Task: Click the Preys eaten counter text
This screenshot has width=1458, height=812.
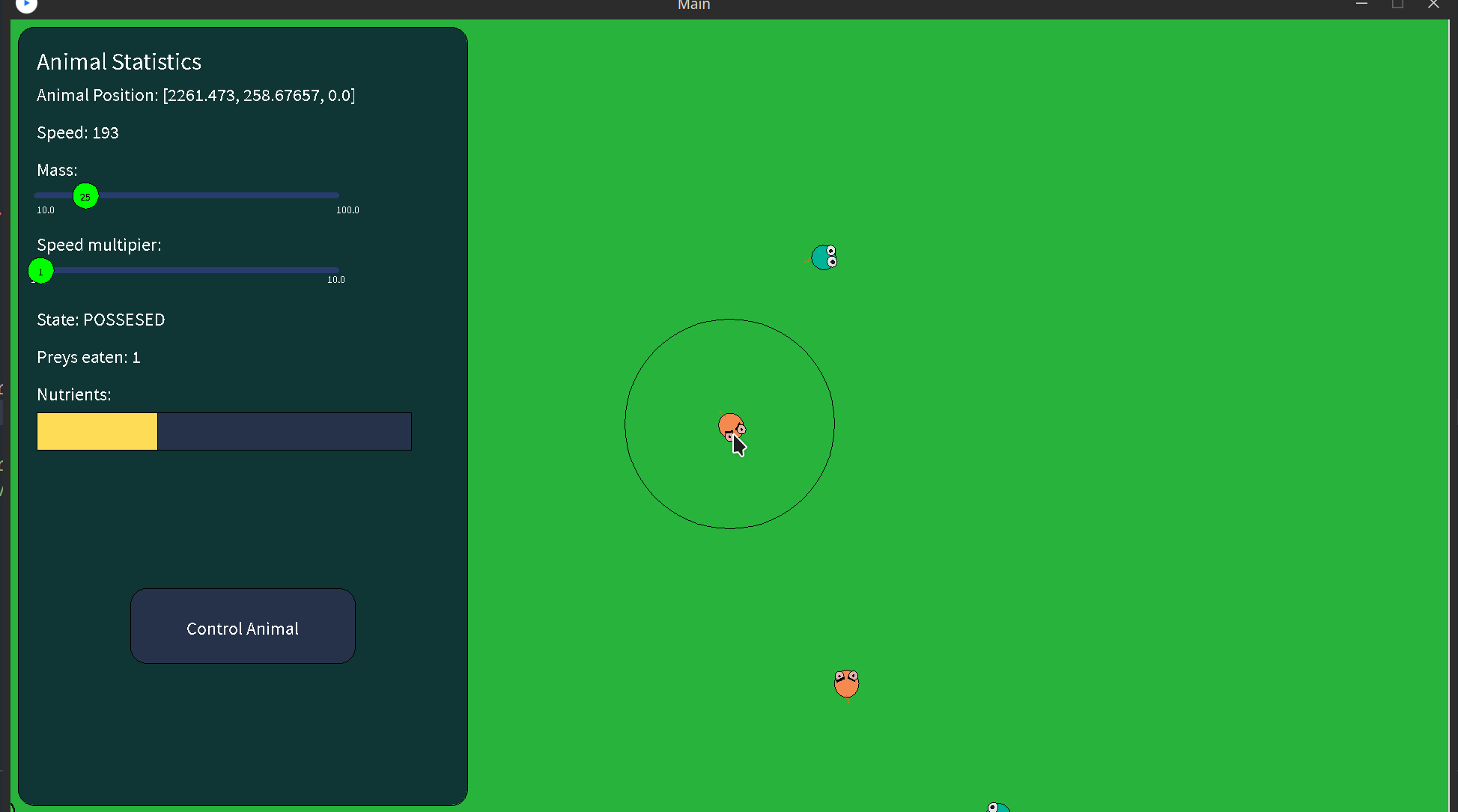Action: [88, 357]
